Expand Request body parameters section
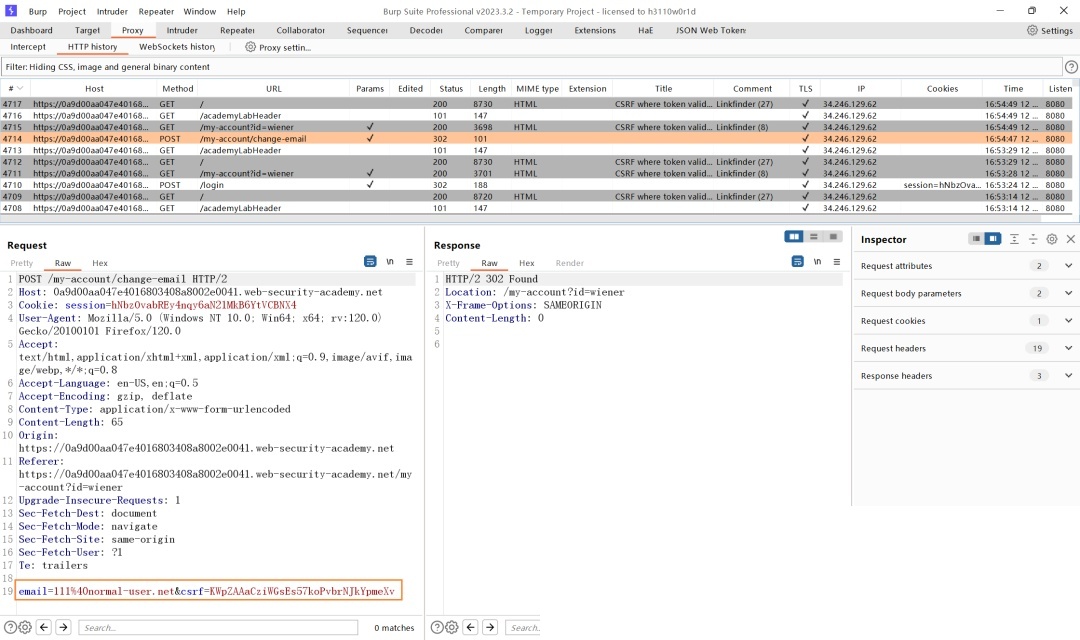 coord(1068,293)
